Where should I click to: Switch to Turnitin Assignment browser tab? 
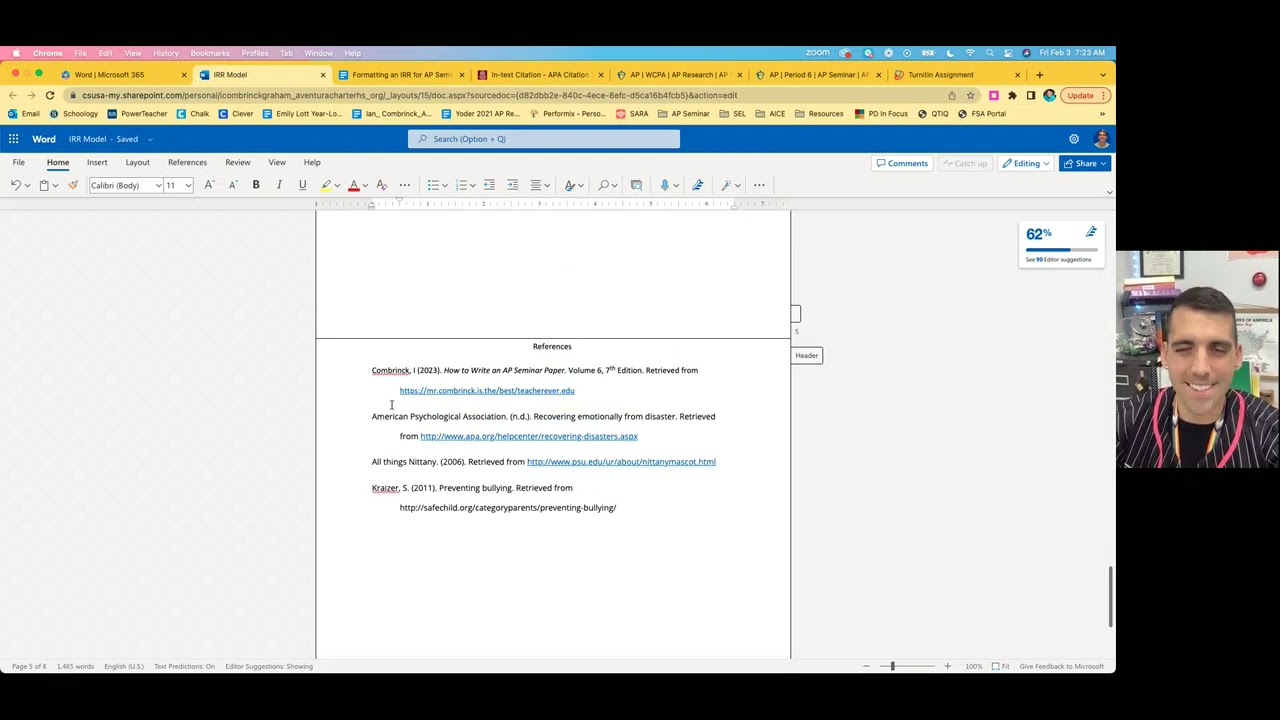(x=941, y=75)
